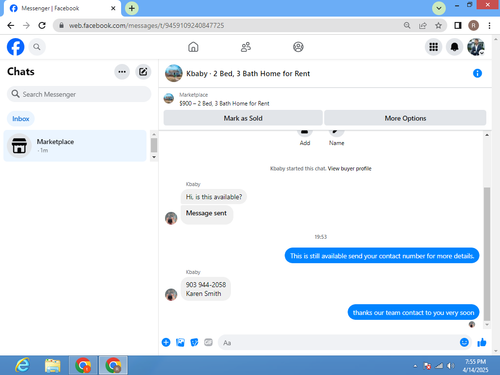
Task: Open Chrome profile R avatar
Action: (x=473, y=25)
